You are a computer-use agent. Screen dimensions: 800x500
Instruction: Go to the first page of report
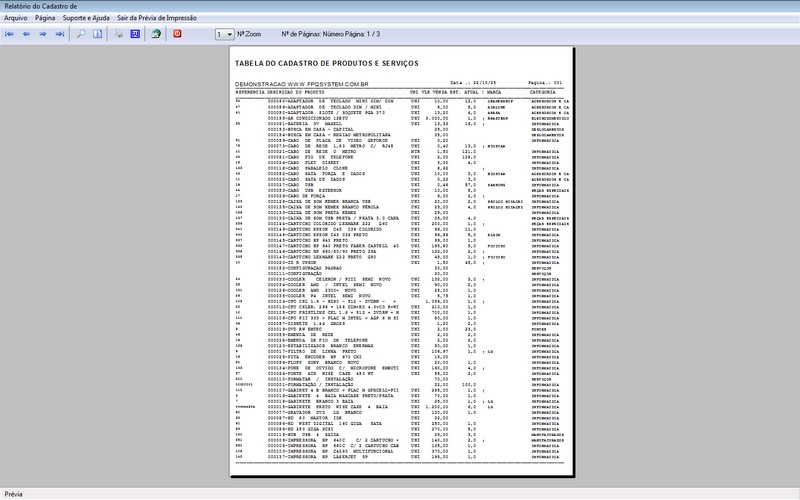(10, 34)
